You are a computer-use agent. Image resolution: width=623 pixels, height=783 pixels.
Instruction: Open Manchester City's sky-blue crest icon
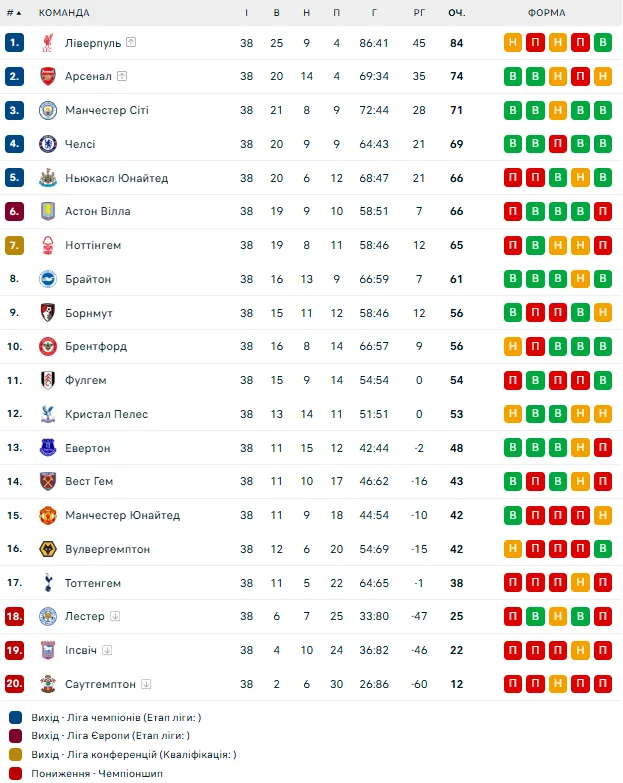(x=48, y=110)
